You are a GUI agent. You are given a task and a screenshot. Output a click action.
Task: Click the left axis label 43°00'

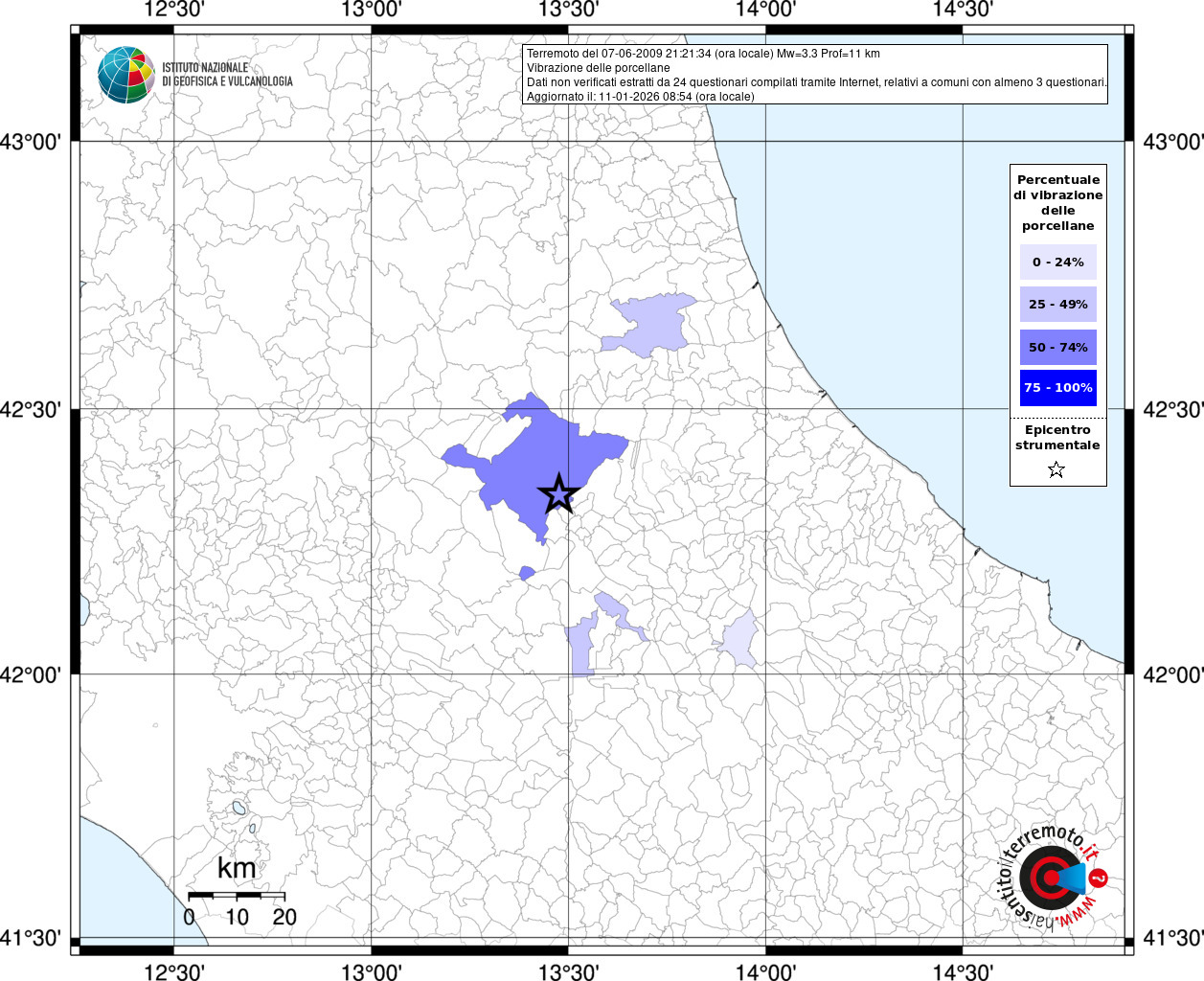(x=31, y=142)
